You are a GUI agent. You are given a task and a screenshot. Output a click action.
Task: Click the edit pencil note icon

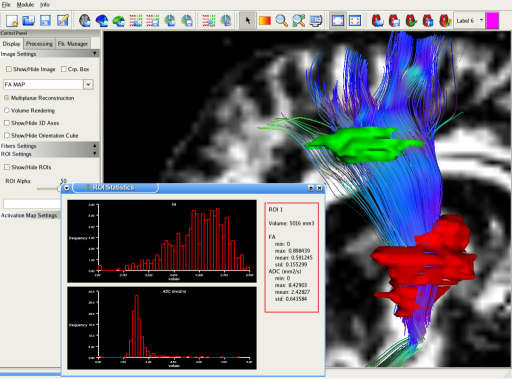pyautogui.click(x=62, y=21)
